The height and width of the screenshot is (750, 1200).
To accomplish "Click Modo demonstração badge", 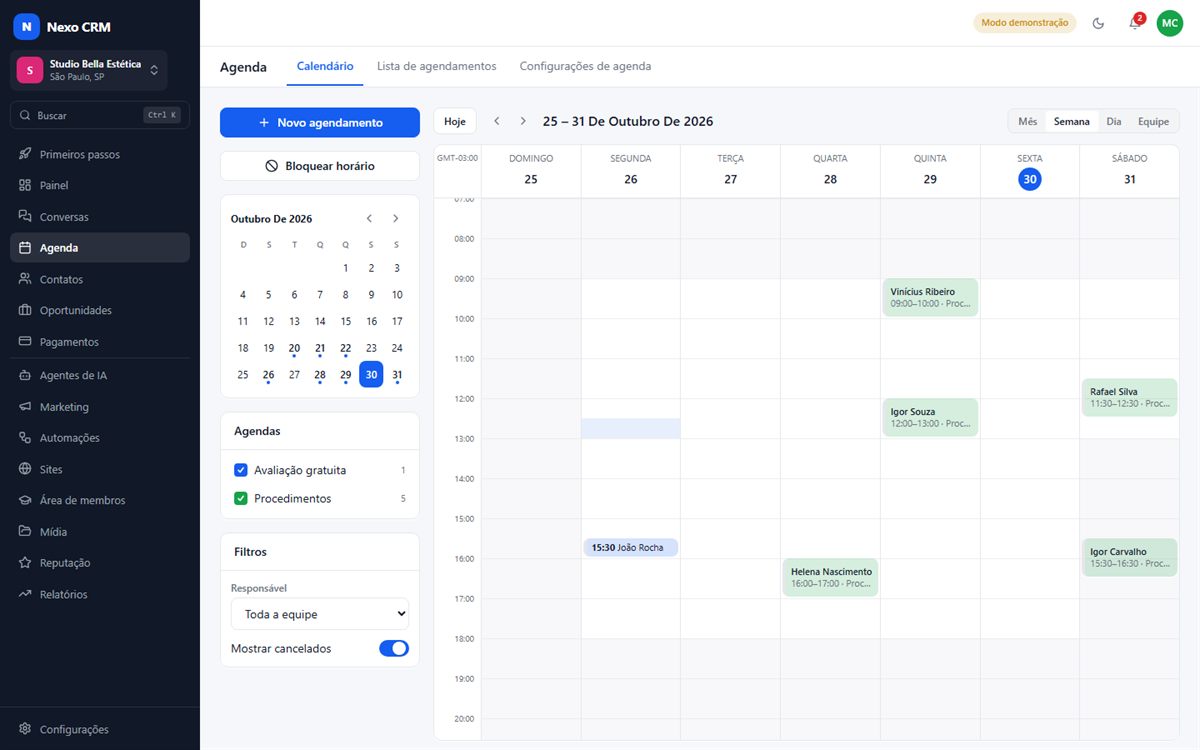I will (1025, 23).
